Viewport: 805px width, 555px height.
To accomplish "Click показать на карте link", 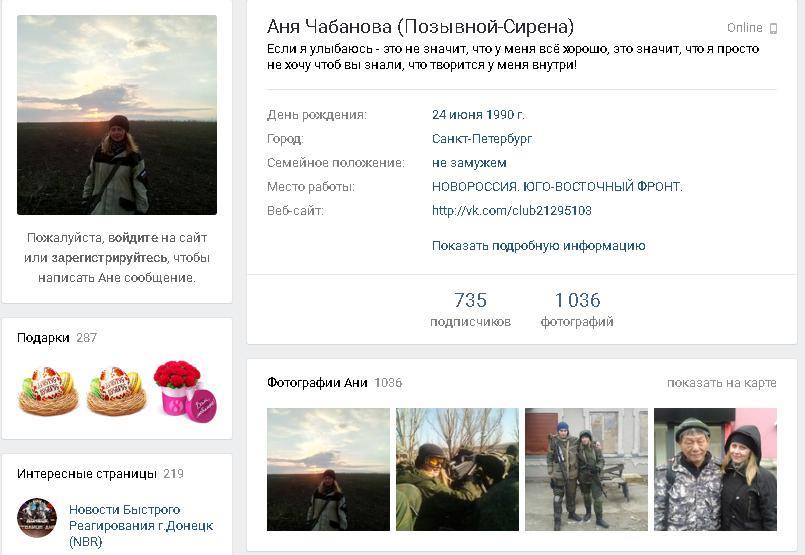I will click(x=722, y=383).
